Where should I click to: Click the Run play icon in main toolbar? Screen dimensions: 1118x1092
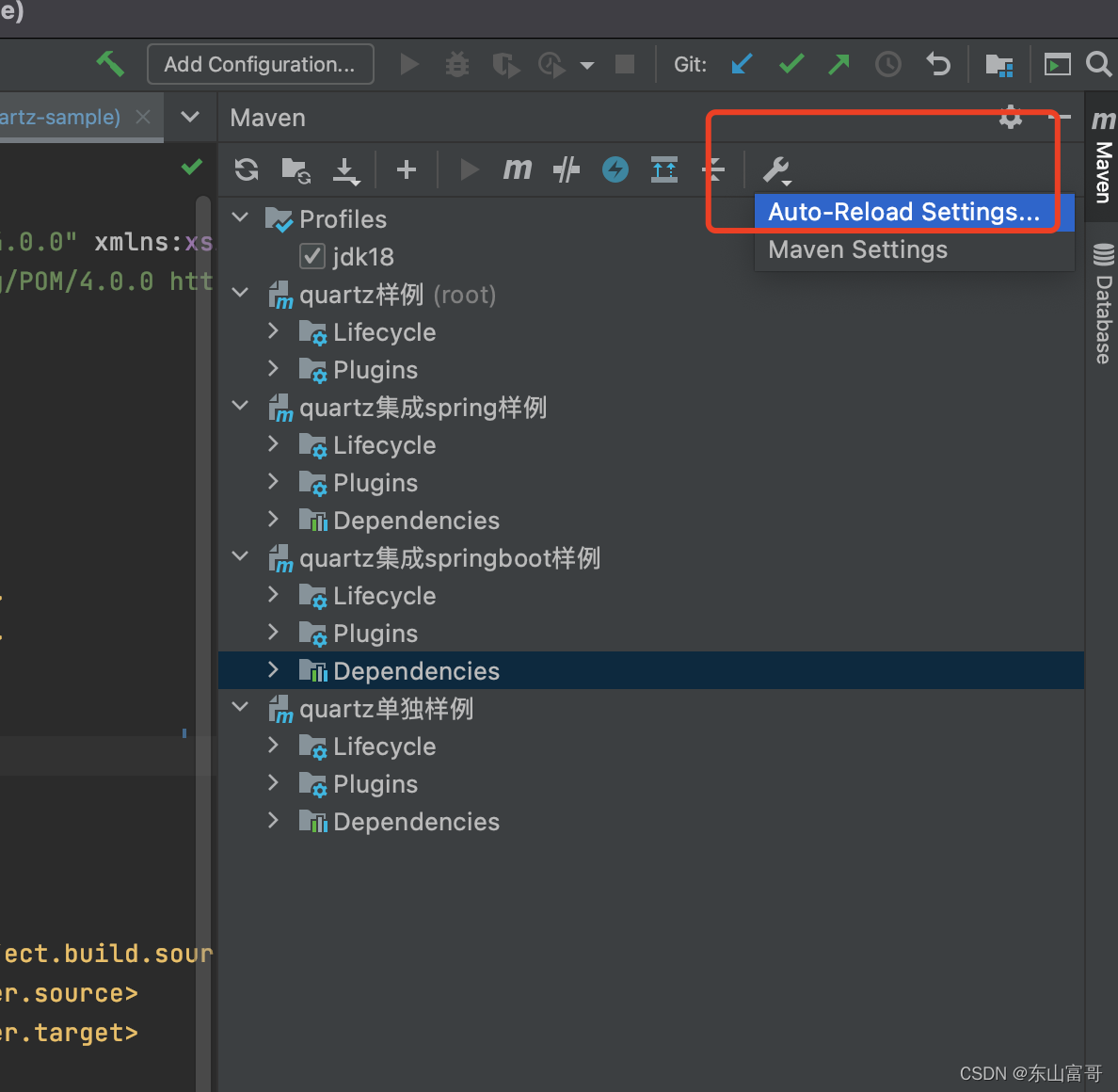pyautogui.click(x=409, y=64)
